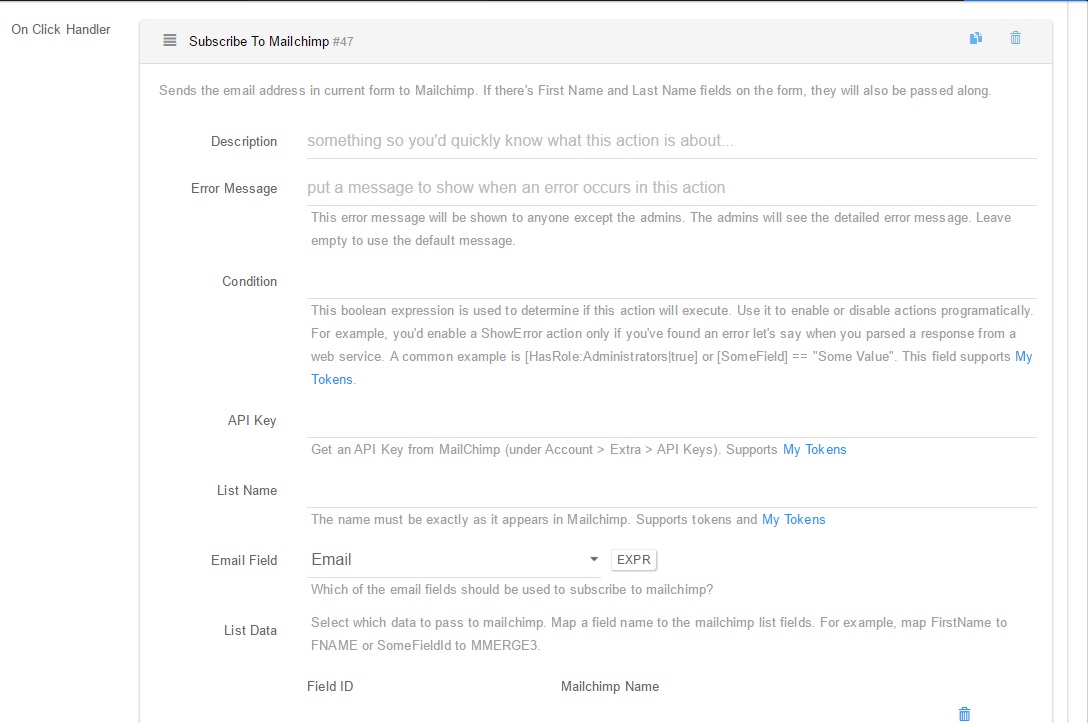Open the Email Field dropdown
The image size is (1088, 723).
click(x=454, y=560)
